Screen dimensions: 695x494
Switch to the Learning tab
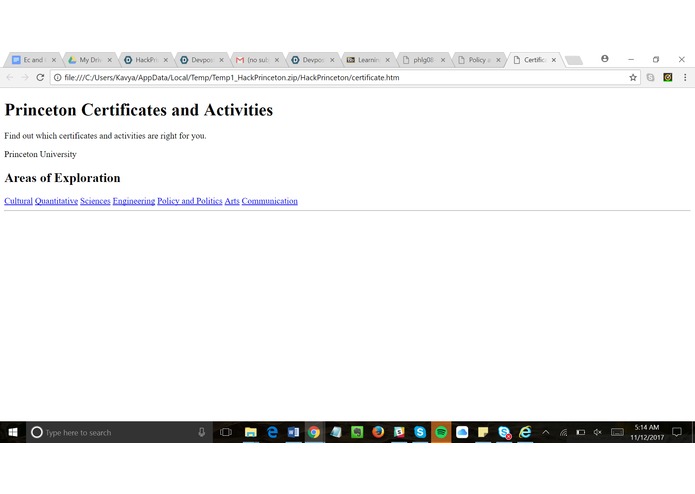click(367, 60)
